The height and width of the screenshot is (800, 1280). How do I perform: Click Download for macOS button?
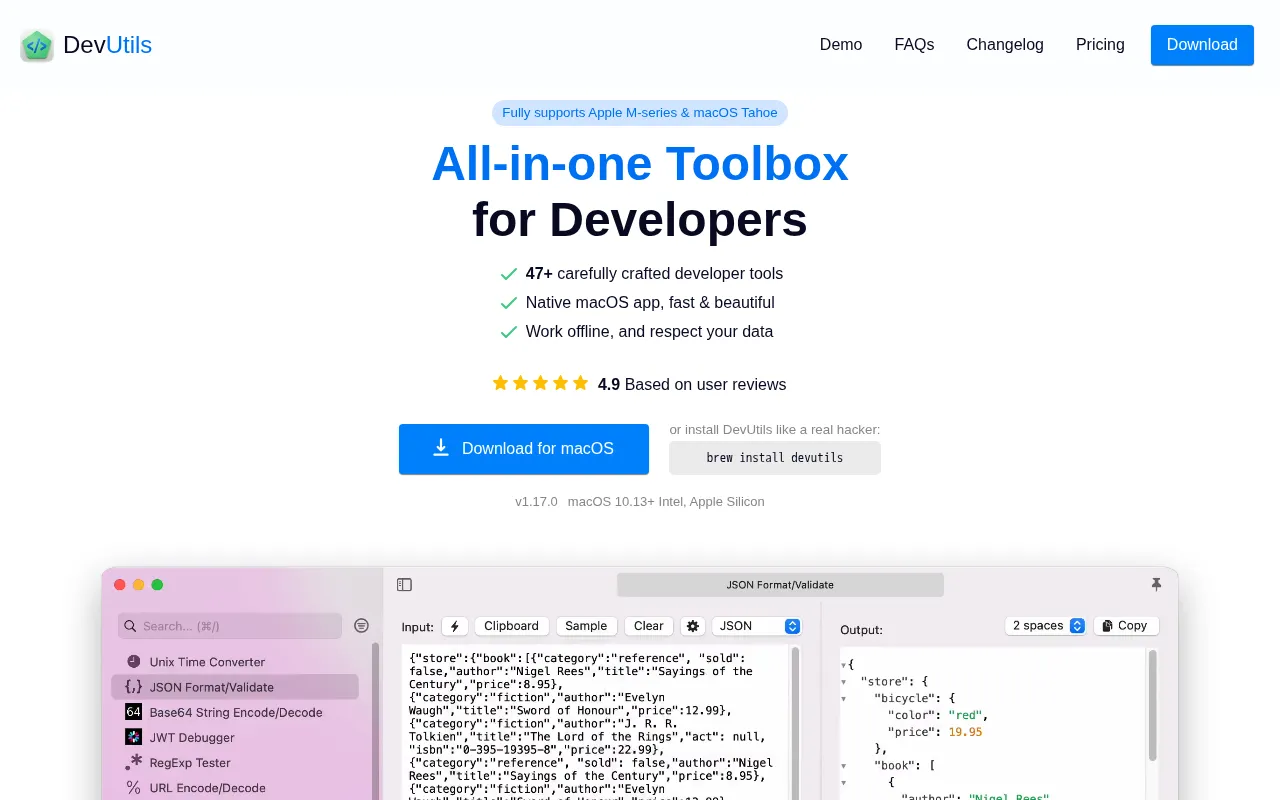(524, 449)
